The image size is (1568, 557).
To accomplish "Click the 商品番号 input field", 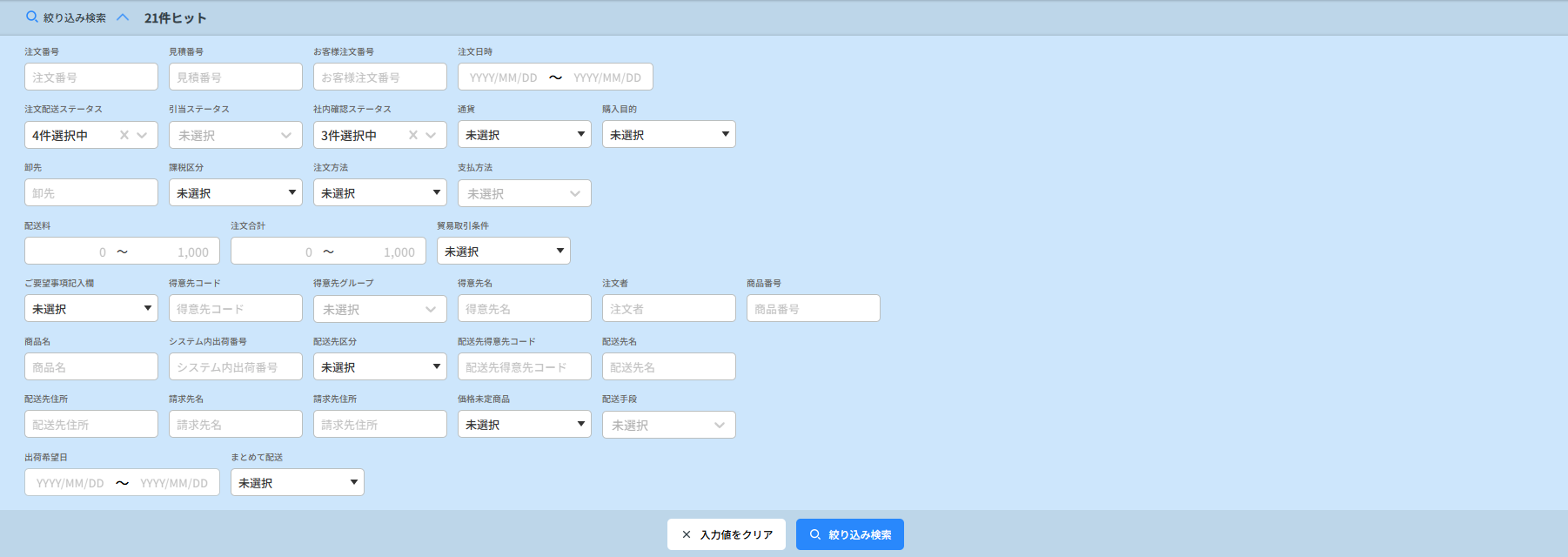I will [x=813, y=309].
